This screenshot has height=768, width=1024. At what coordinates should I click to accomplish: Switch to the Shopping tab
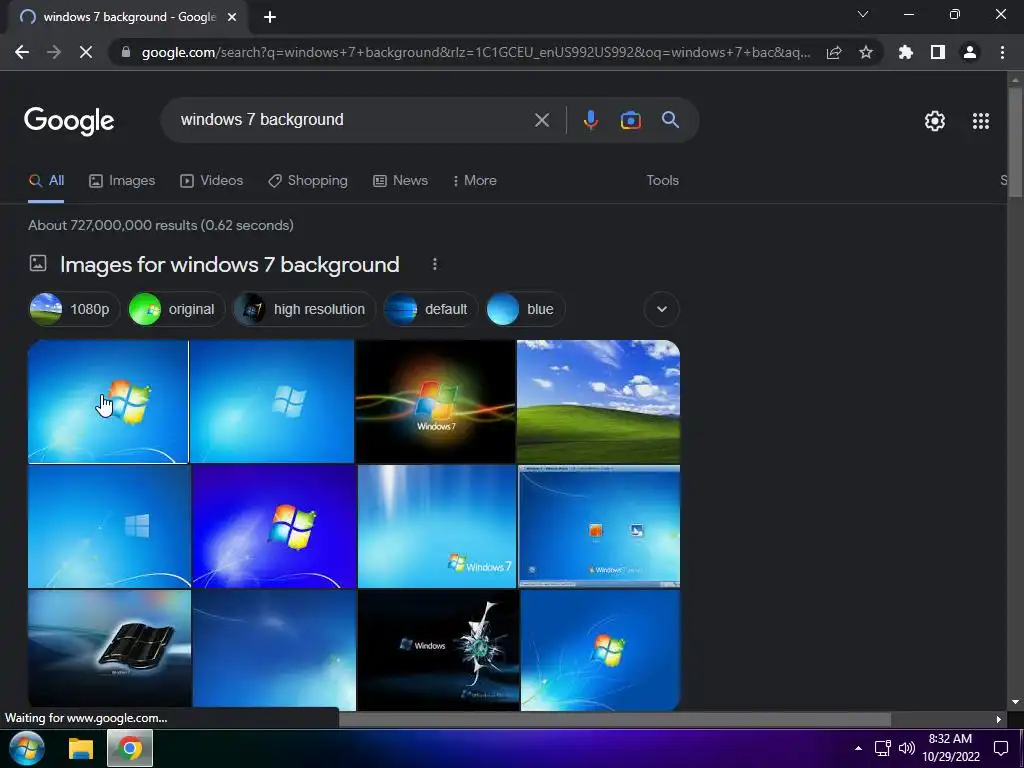pos(308,181)
